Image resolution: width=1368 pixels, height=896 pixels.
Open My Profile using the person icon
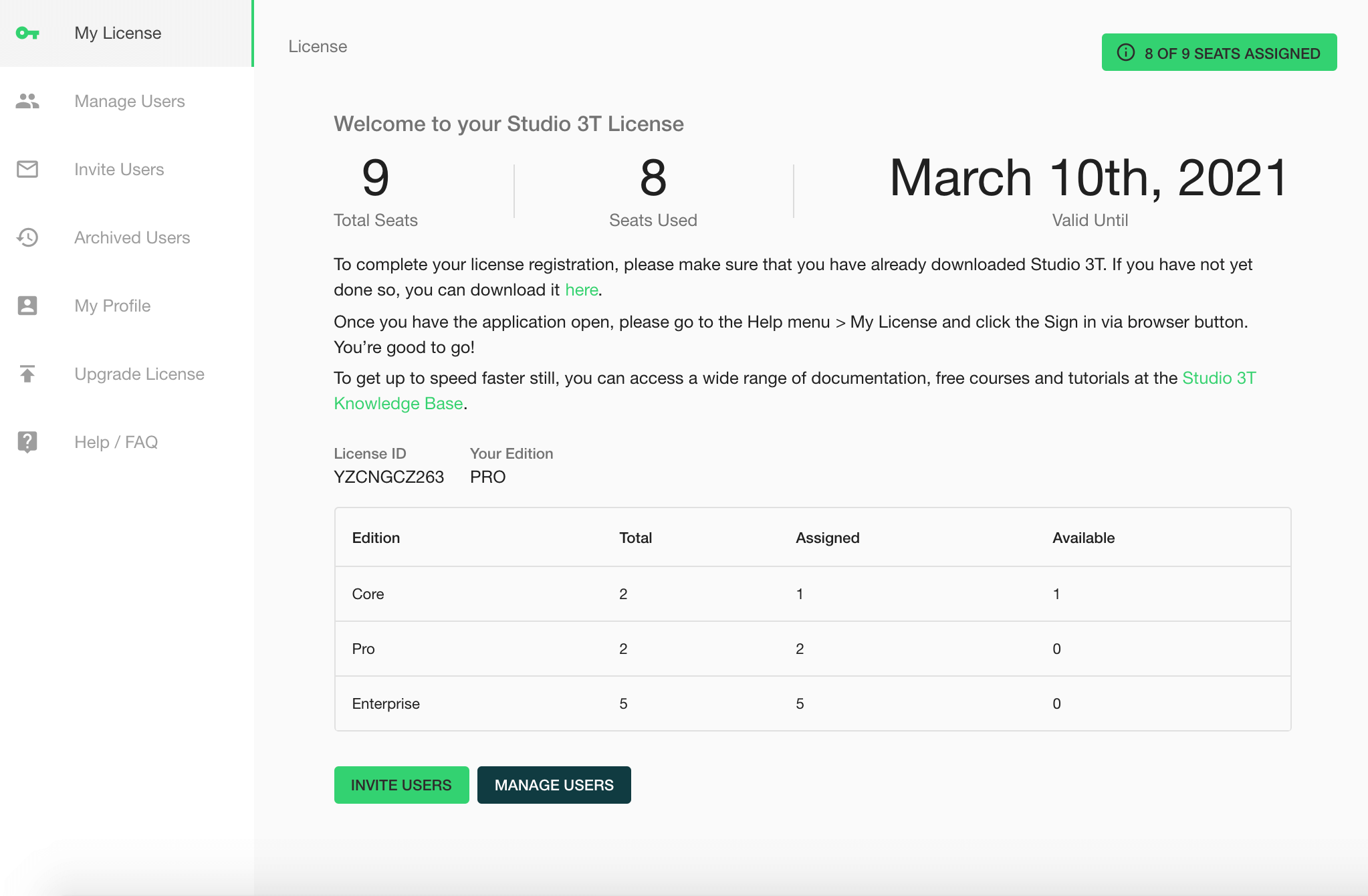click(x=27, y=306)
